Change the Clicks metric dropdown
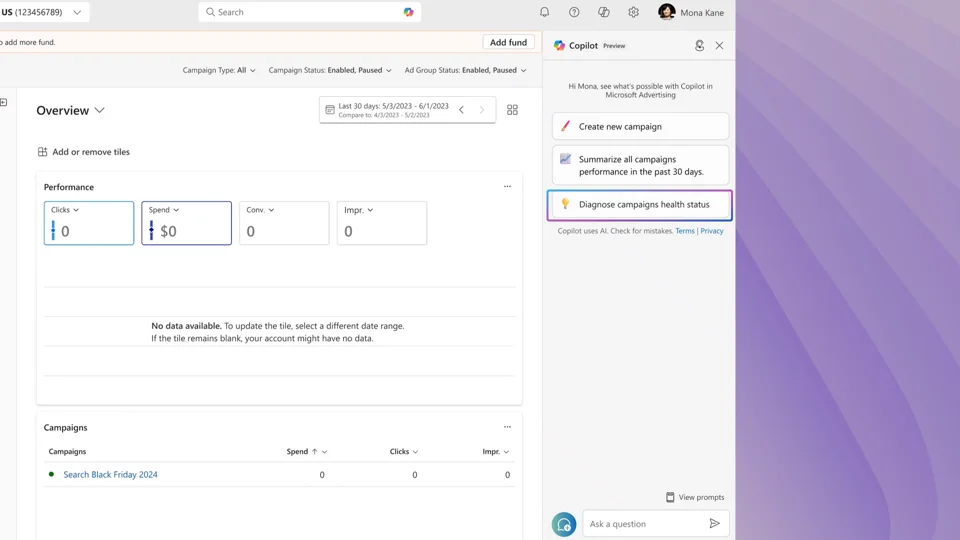The image size is (960, 540). [x=66, y=209]
